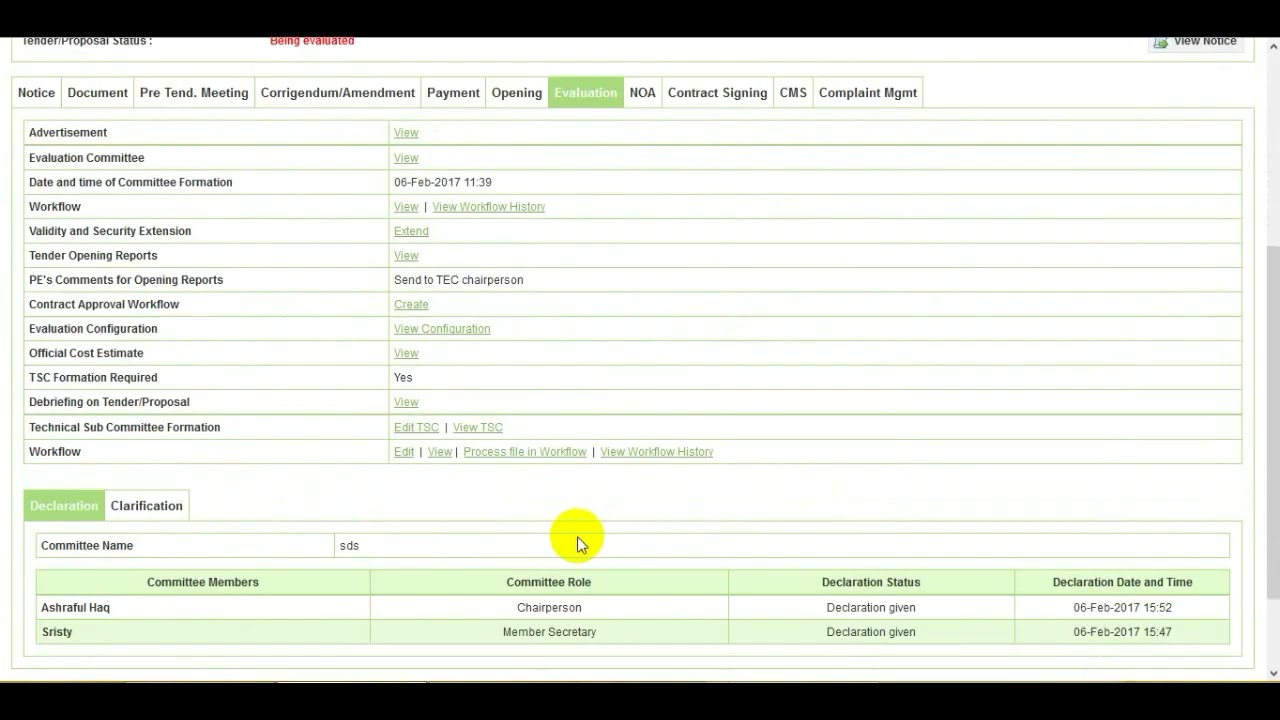Click the Declaration Status column header
The width and height of the screenshot is (1280, 720).
tap(871, 582)
